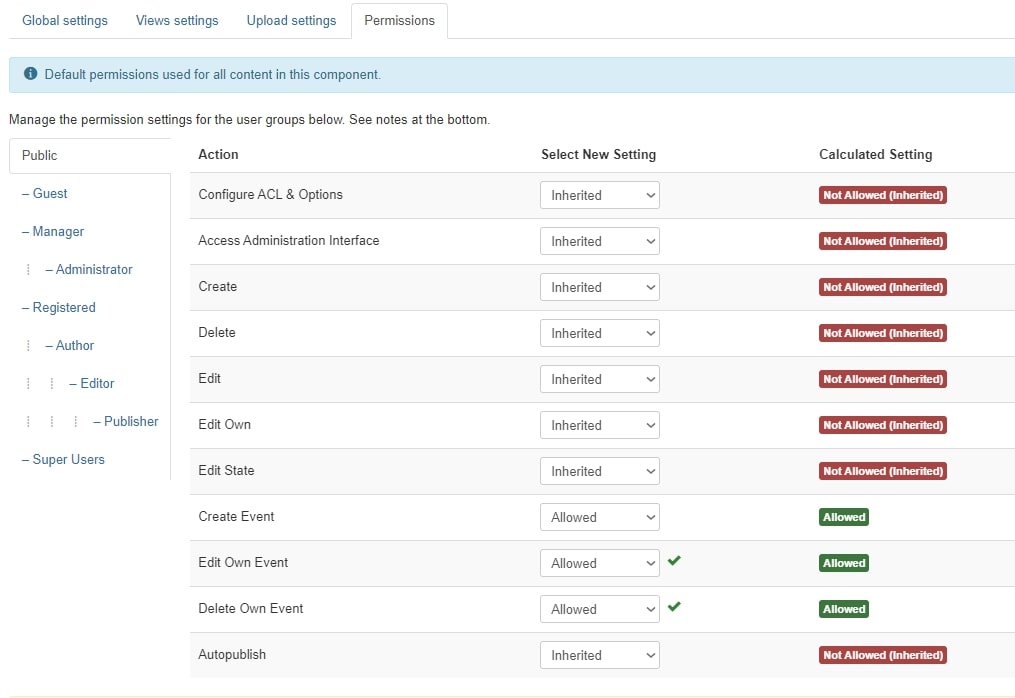Open the Global settings tab
Image resolution: width=1015 pixels, height=698 pixels.
(65, 21)
